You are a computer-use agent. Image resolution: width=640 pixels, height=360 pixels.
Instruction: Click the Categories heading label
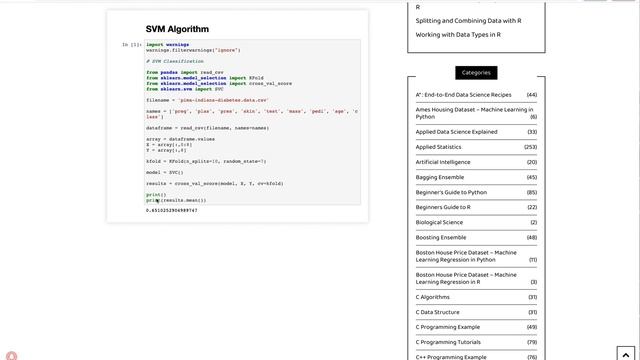pyautogui.click(x=476, y=73)
